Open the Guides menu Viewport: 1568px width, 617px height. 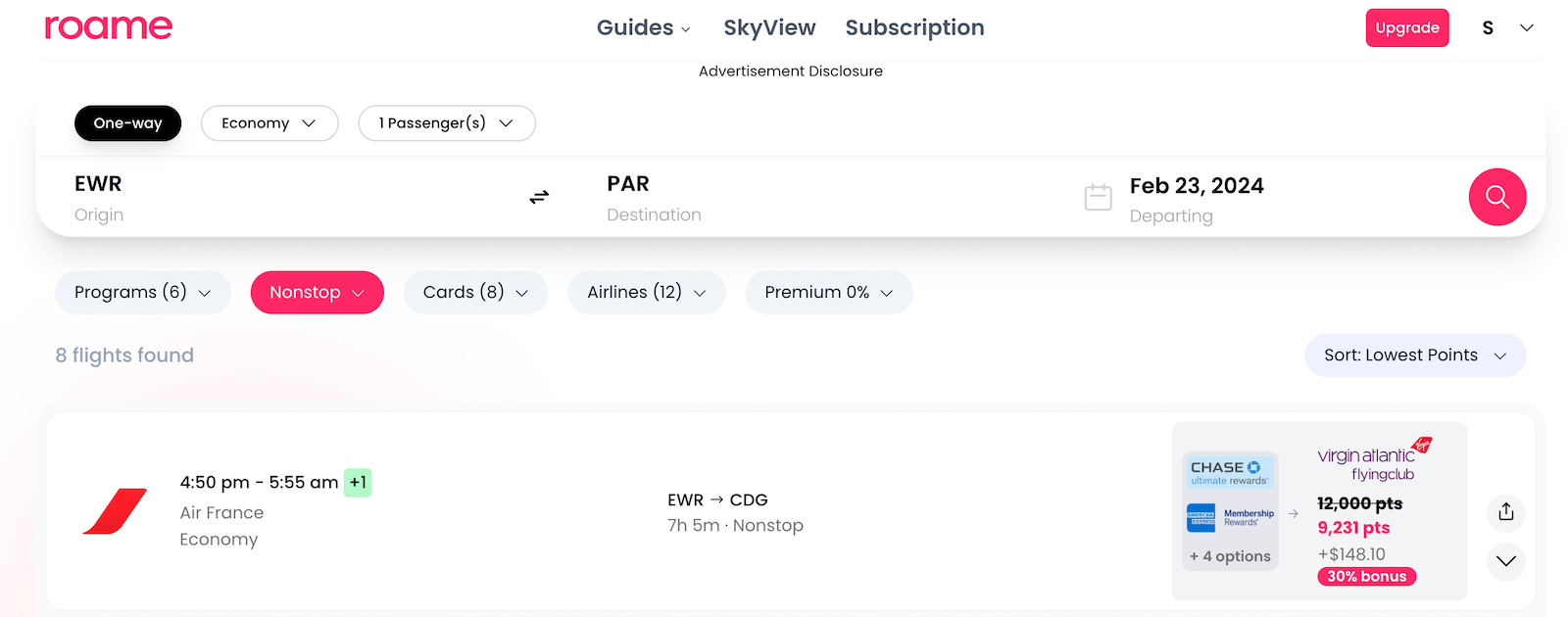point(643,28)
